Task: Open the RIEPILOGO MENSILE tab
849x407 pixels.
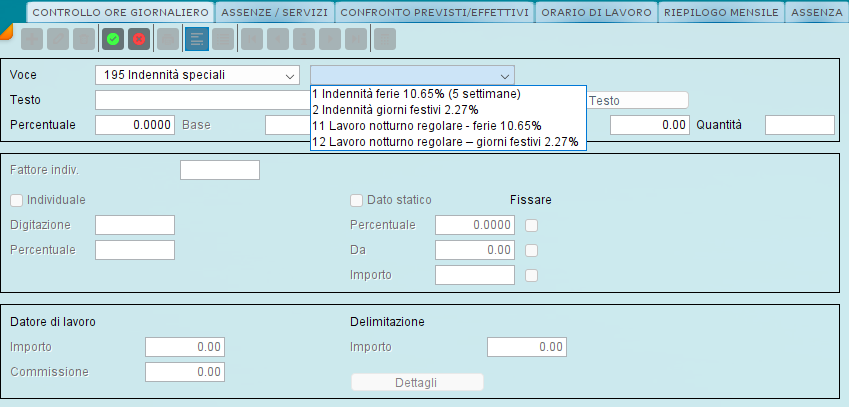Action: (721, 12)
